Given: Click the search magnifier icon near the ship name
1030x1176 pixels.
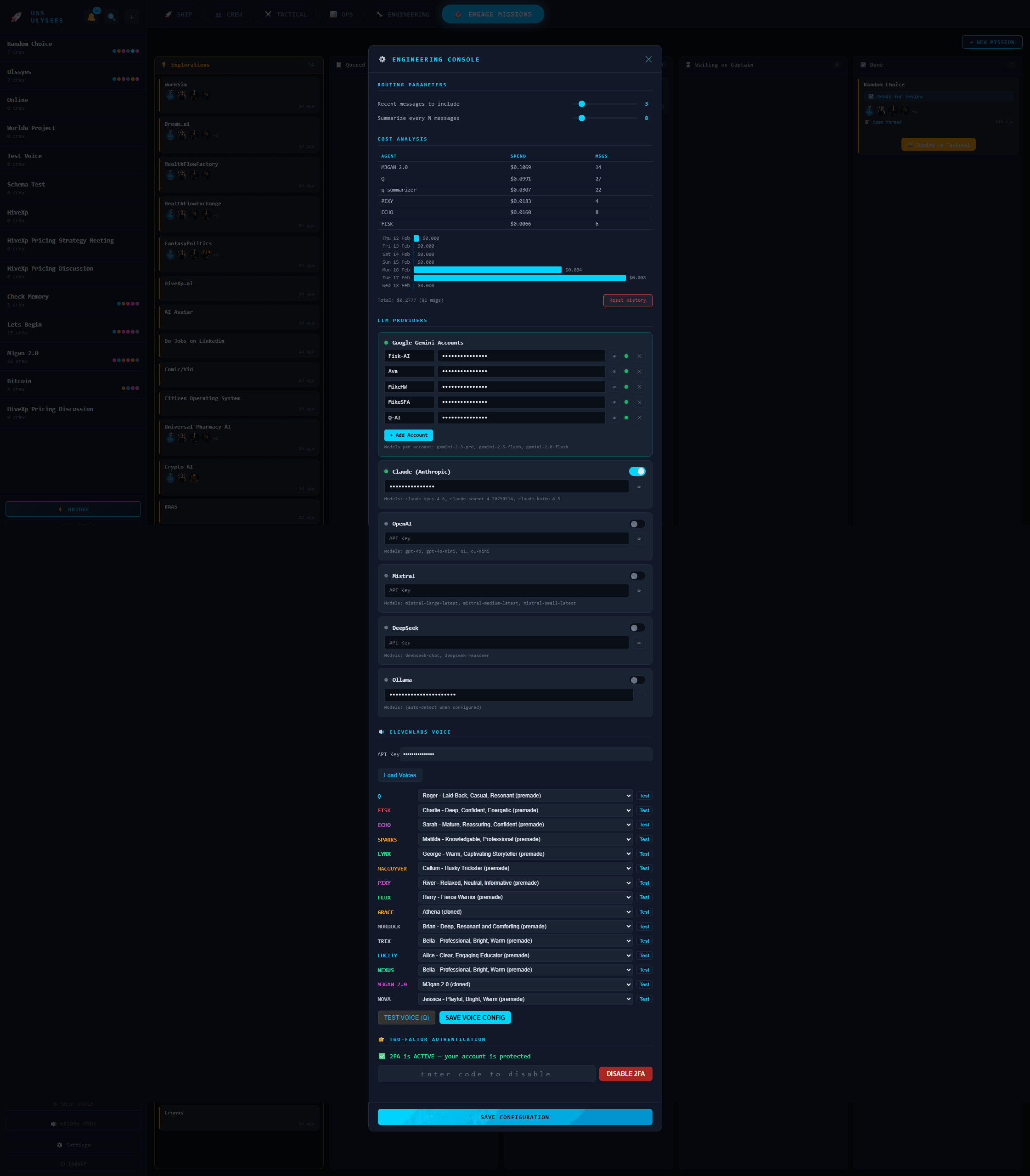Looking at the screenshot, I should [x=112, y=17].
